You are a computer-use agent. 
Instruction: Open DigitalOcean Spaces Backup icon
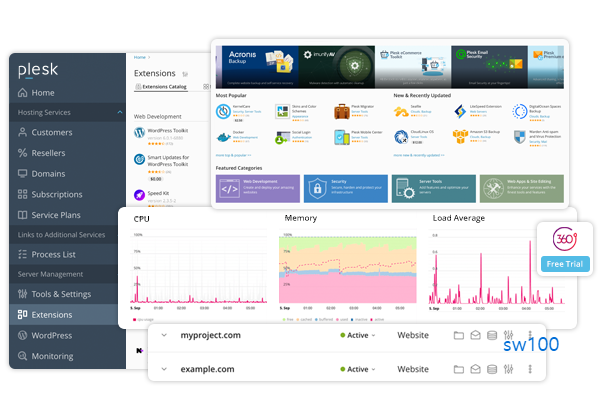point(520,111)
